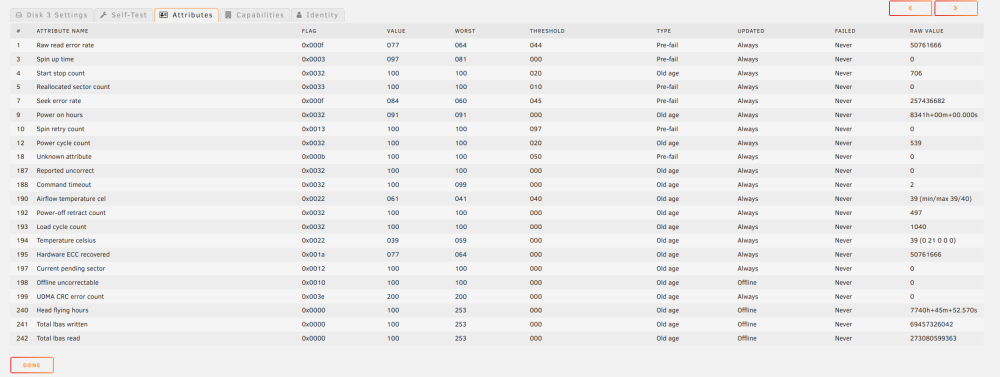Select the Total lbas read attribute

pos(58,338)
